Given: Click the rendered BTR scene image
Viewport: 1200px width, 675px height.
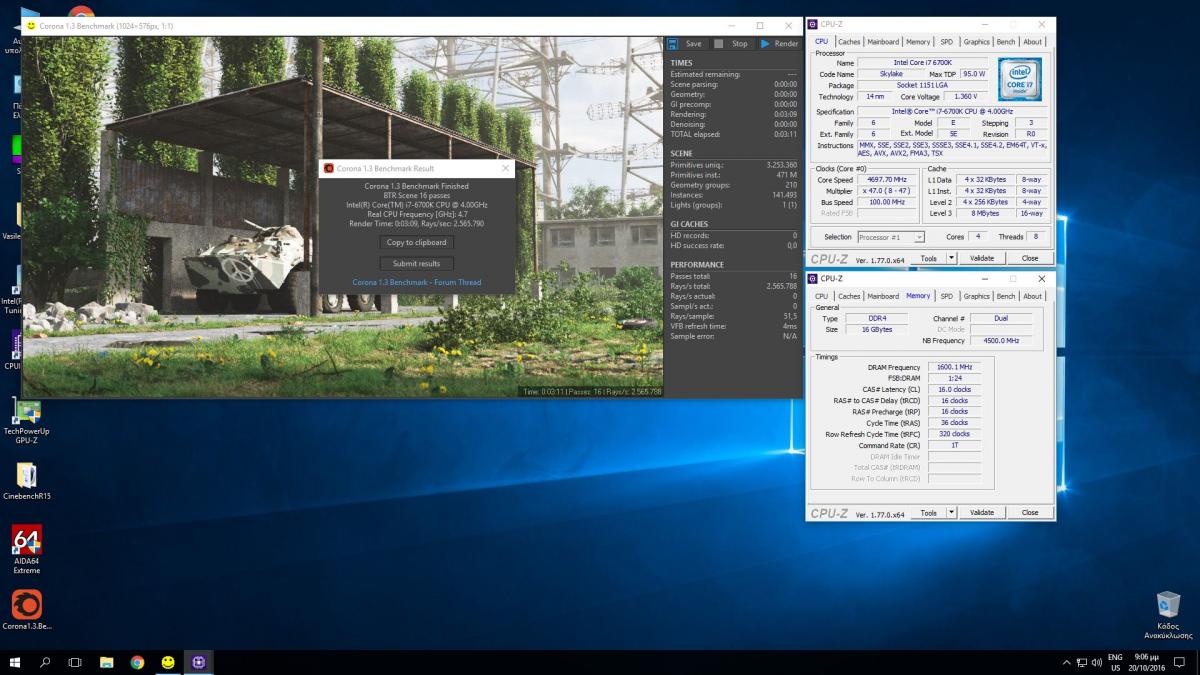Looking at the screenshot, I should 342,216.
